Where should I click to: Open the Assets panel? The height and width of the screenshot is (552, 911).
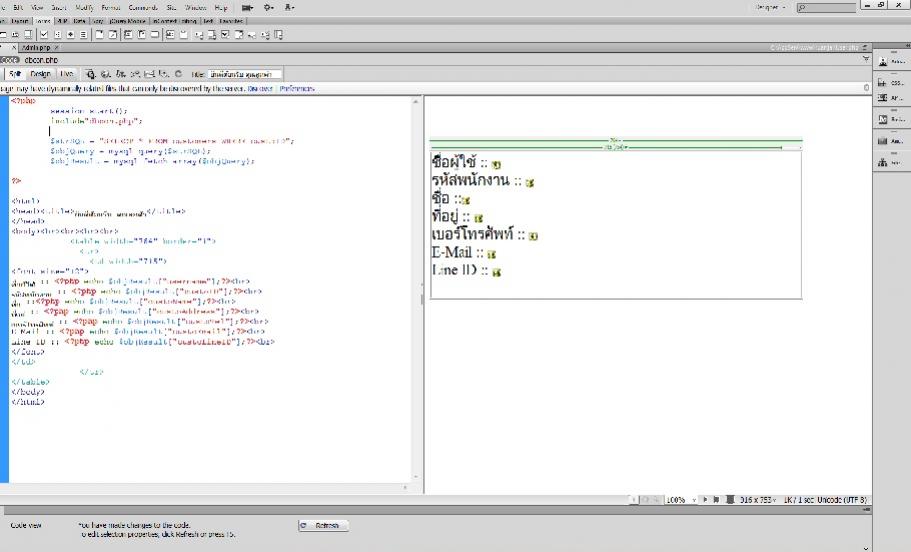[891, 141]
